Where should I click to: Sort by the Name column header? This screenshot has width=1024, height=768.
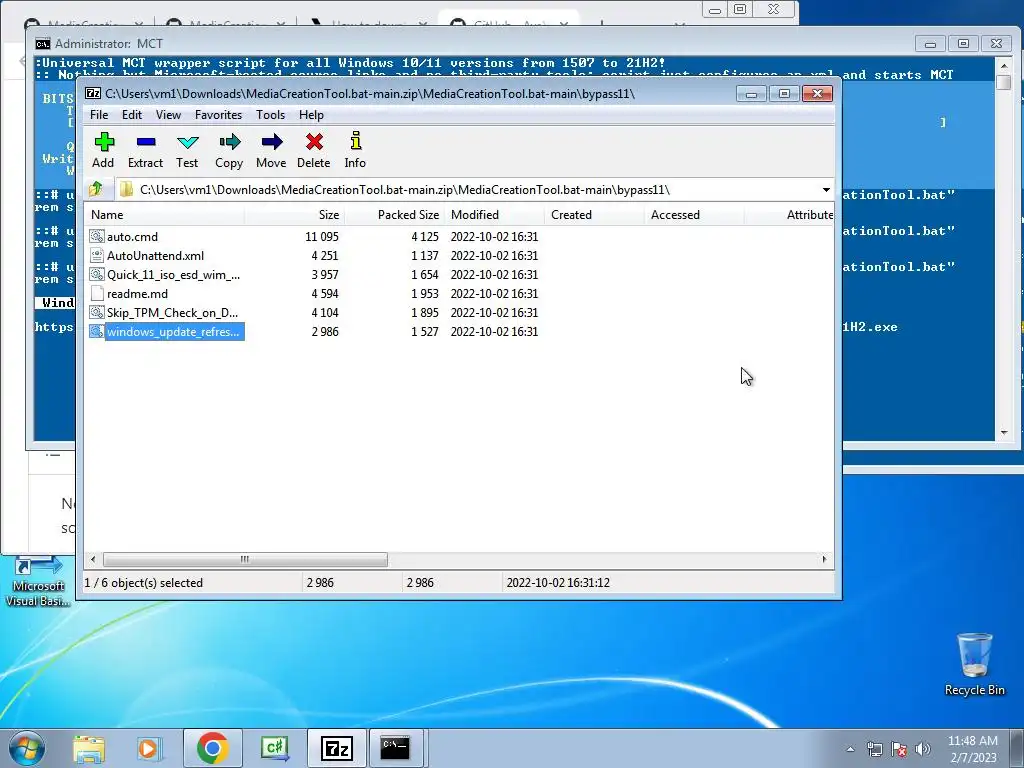click(x=165, y=215)
